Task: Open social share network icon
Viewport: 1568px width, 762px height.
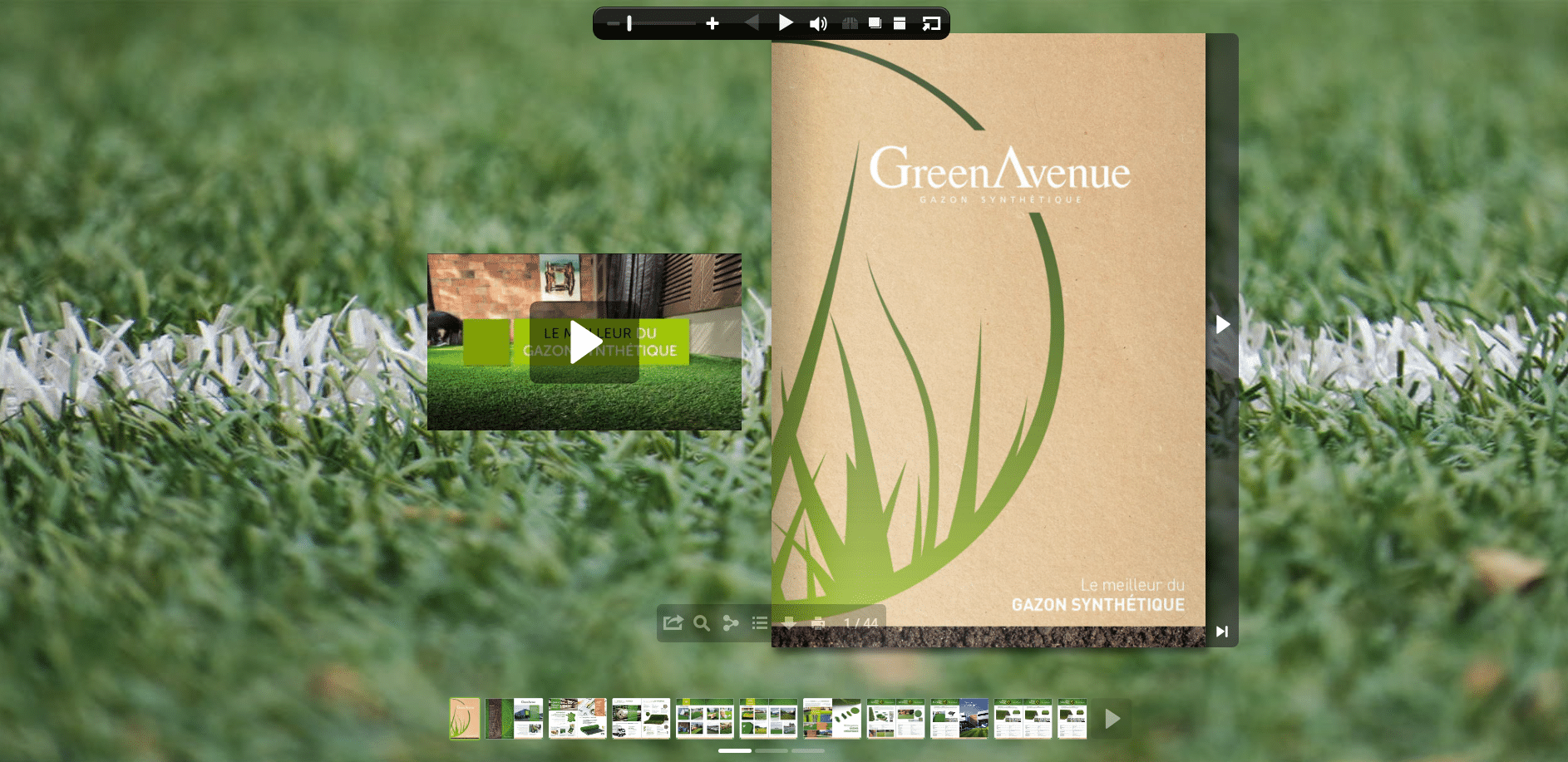Action: pos(731,623)
